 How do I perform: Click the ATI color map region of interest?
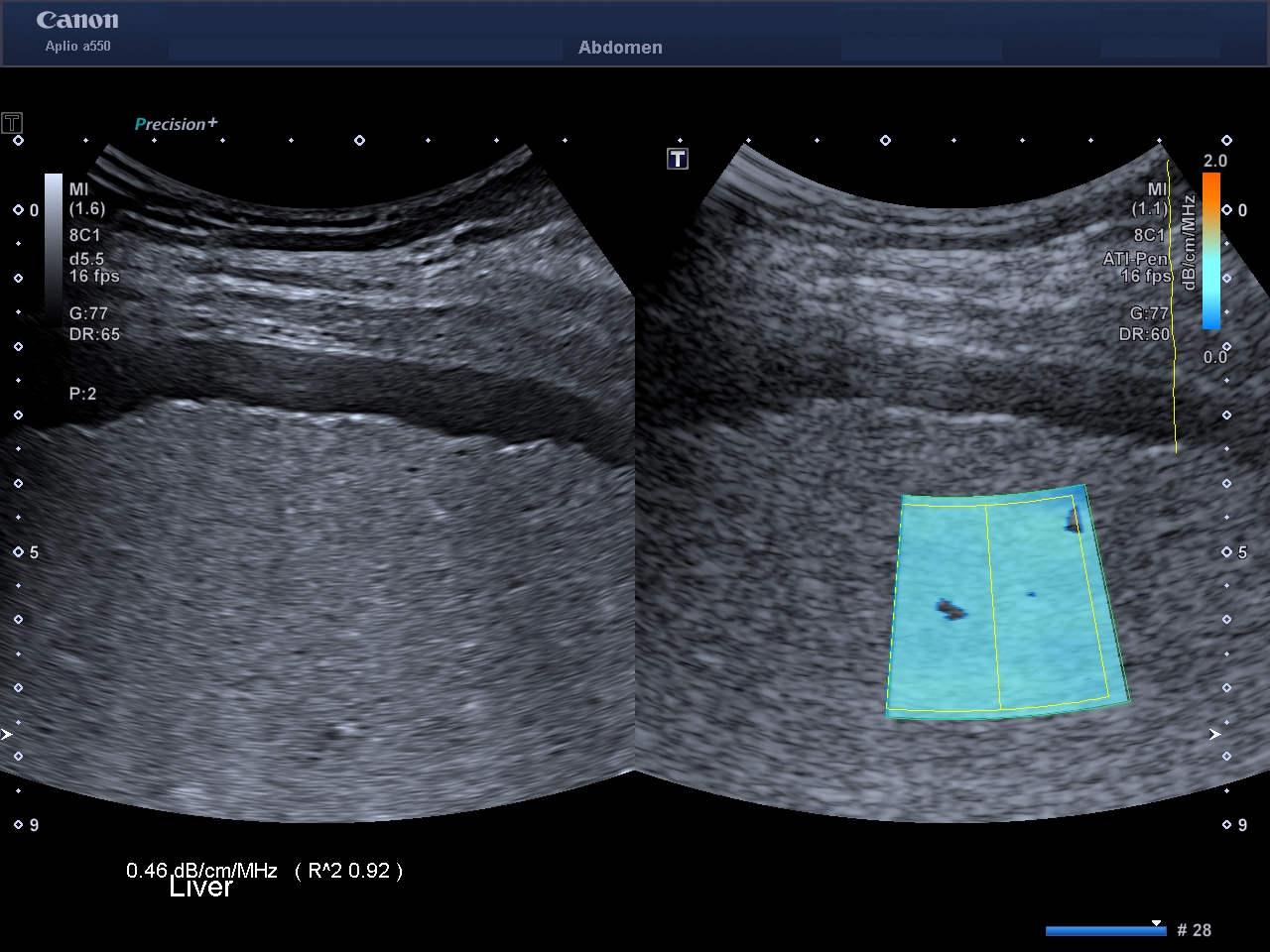click(1006, 601)
